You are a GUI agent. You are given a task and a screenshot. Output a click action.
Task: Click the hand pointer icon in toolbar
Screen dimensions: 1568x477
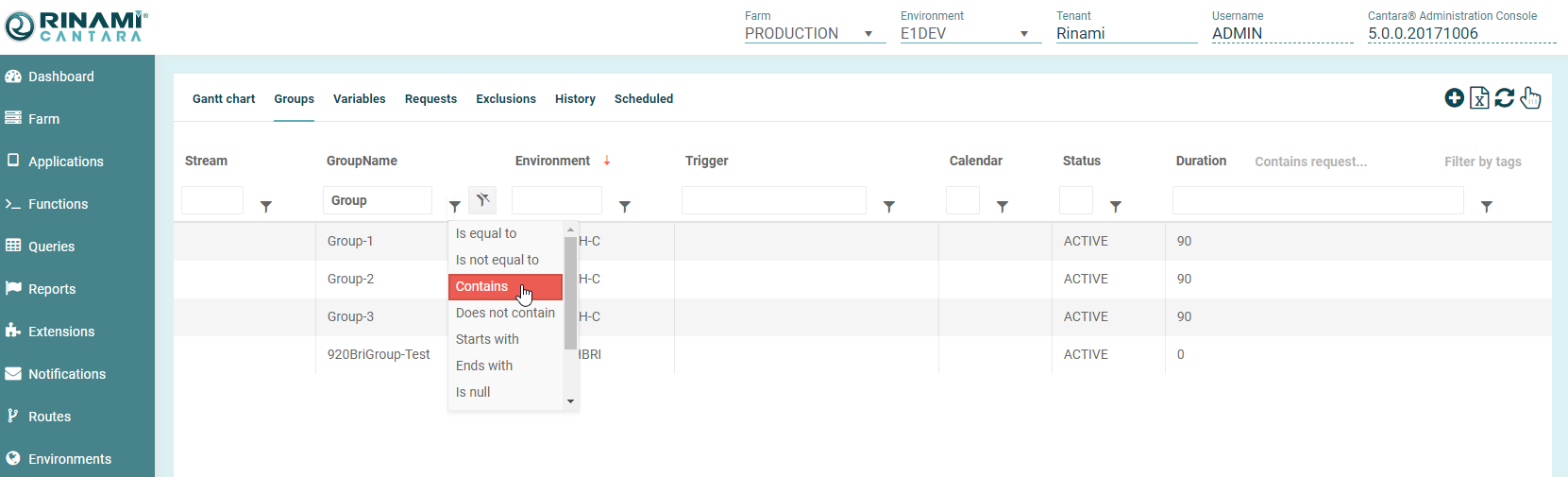[1530, 98]
